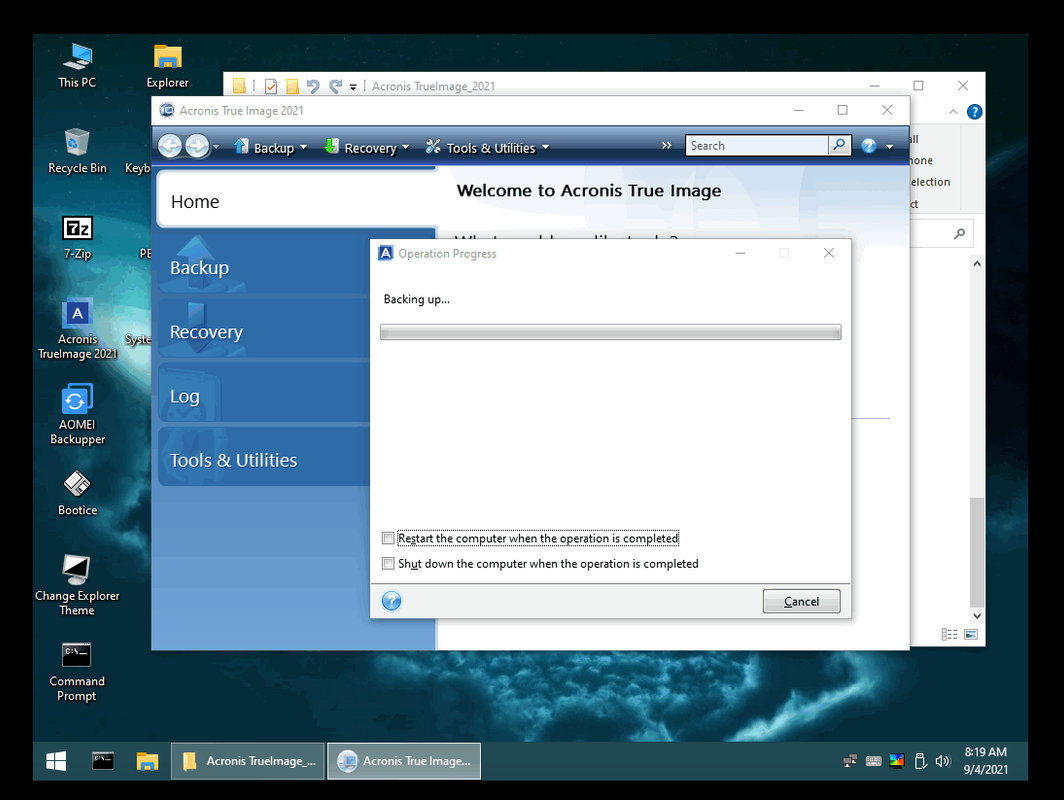
Task: Select Tools & Utilities in the sidebar
Action: [x=263, y=459]
